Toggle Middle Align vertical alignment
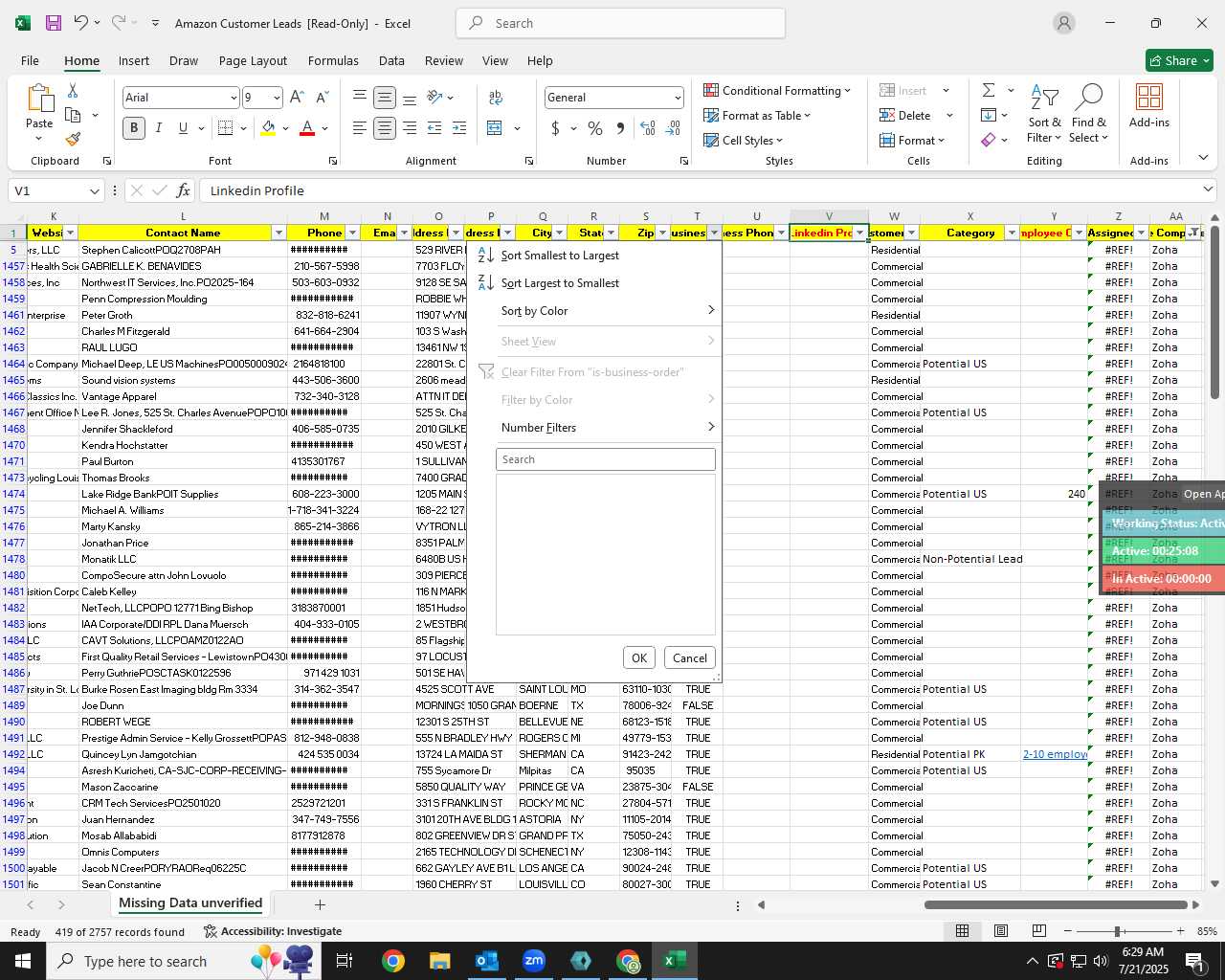 pyautogui.click(x=385, y=98)
